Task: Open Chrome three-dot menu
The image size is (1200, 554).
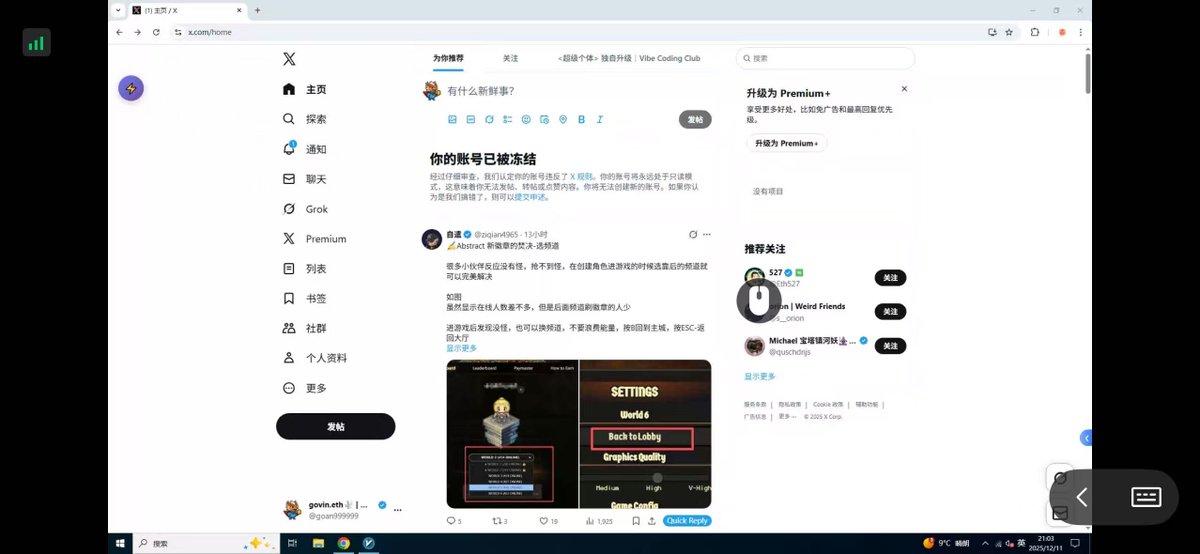Action: pos(1080,32)
